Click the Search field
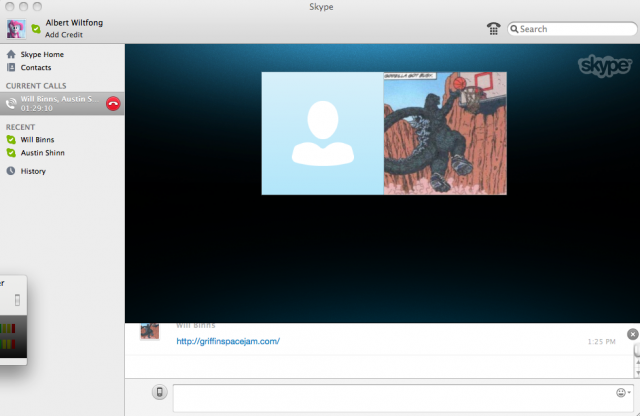 point(572,29)
